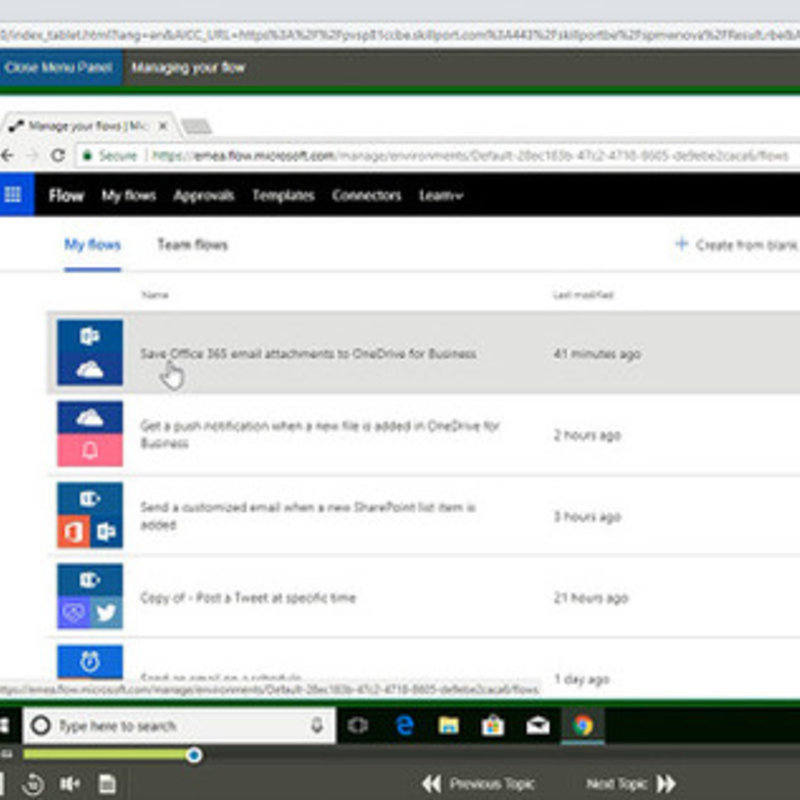Click the replay 10 seconds icon
The image size is (800, 800).
33,783
